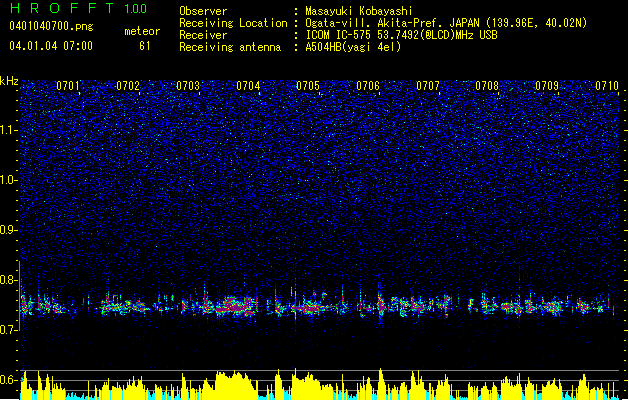Click the 0704 time marker
The height and width of the screenshot is (400, 629).
click(x=248, y=86)
